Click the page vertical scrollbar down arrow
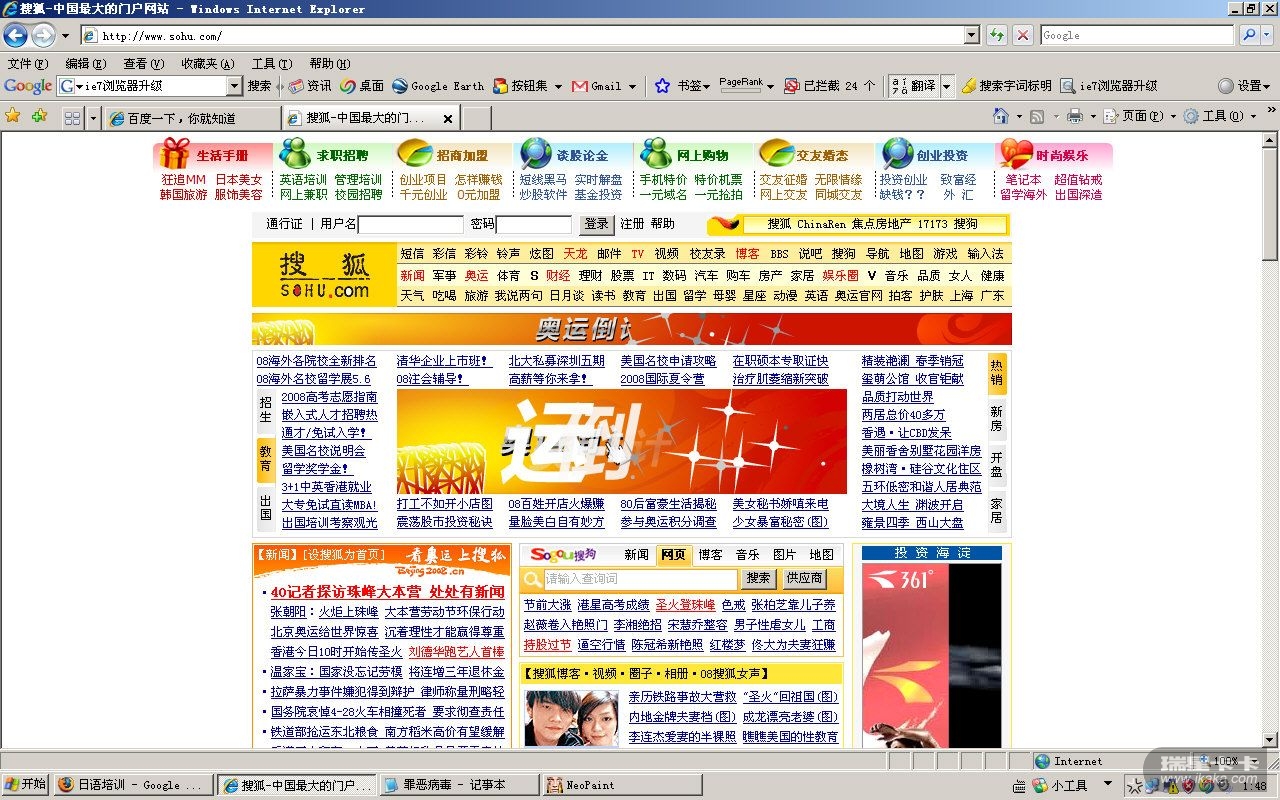This screenshot has height=800, width=1280. 1270,740
